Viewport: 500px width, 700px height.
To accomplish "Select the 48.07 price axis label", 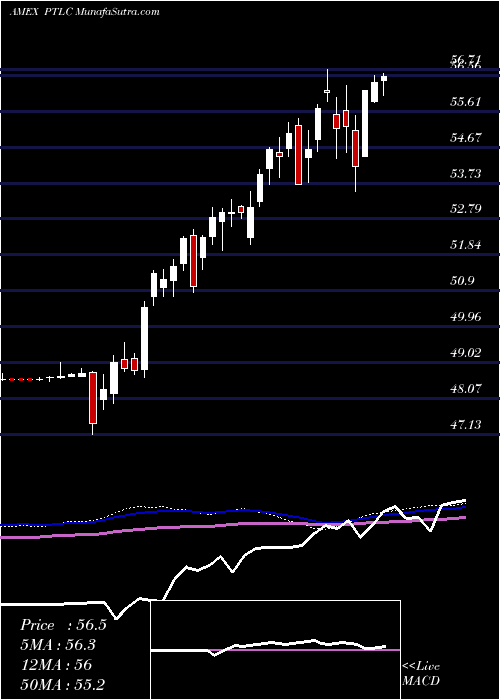I will click(466, 388).
